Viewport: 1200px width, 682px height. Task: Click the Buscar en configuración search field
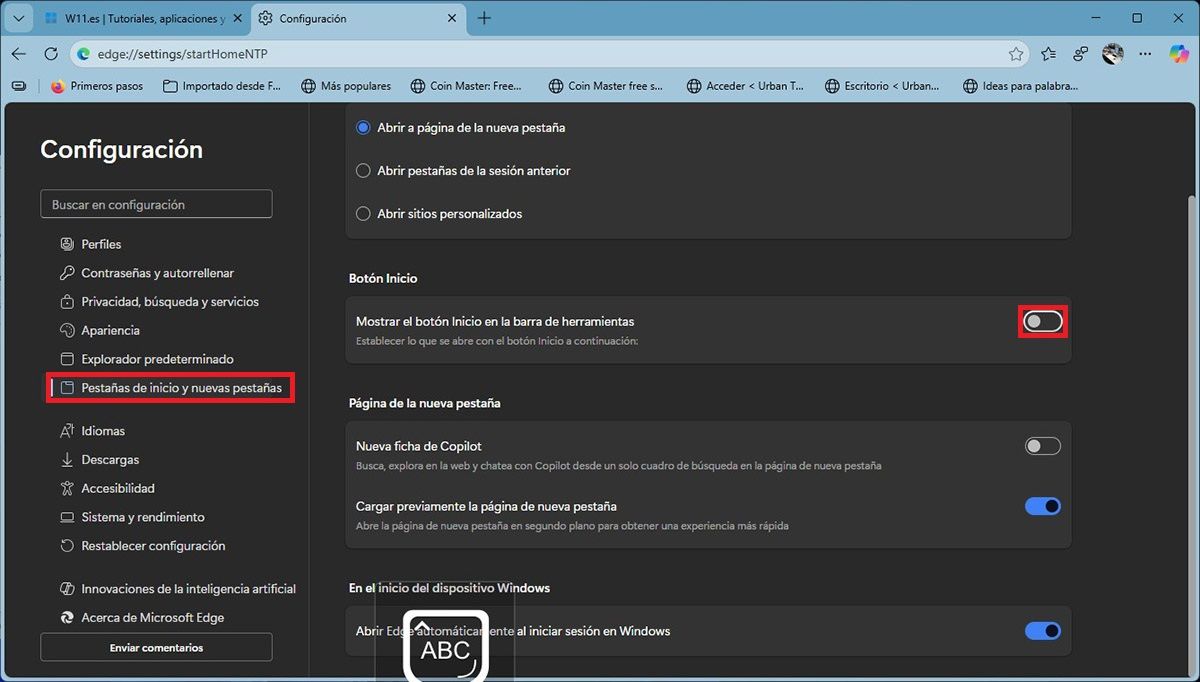(x=156, y=204)
